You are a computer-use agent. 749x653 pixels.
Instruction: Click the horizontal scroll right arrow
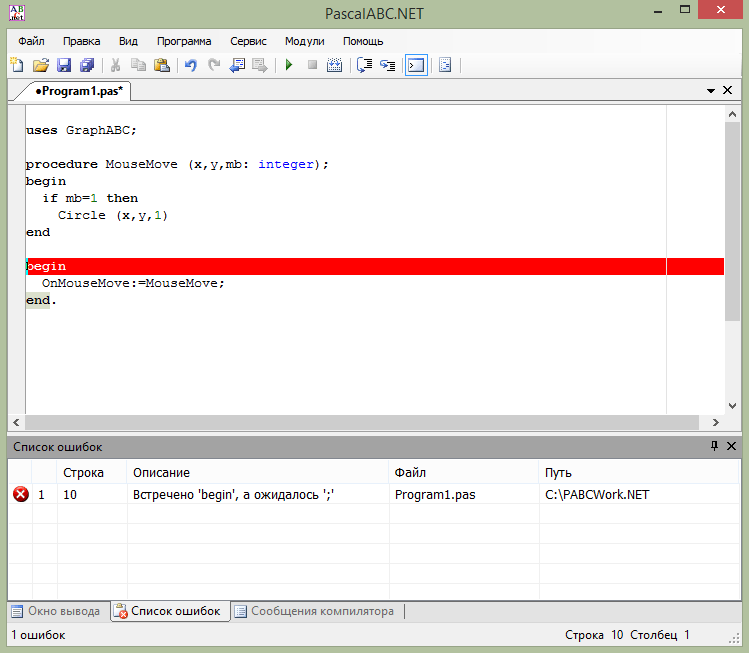coord(716,422)
